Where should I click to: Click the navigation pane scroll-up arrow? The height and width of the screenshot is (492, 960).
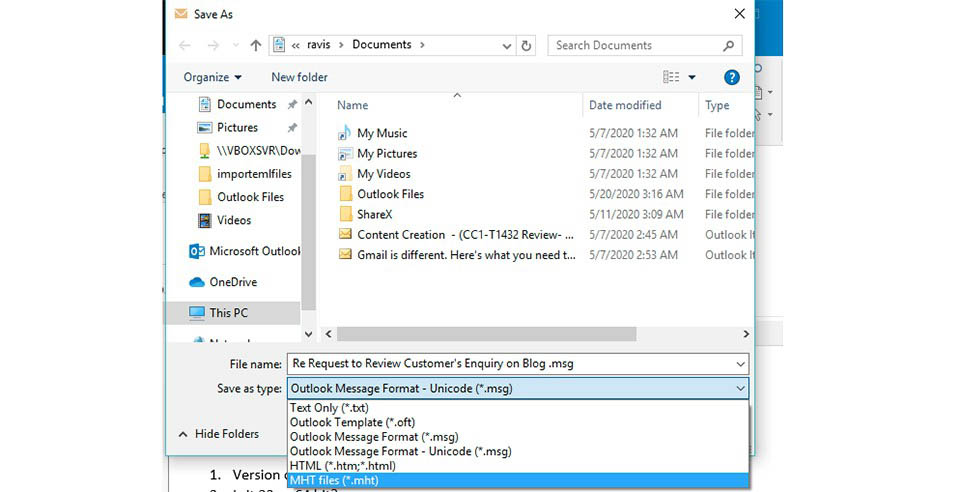tap(309, 103)
